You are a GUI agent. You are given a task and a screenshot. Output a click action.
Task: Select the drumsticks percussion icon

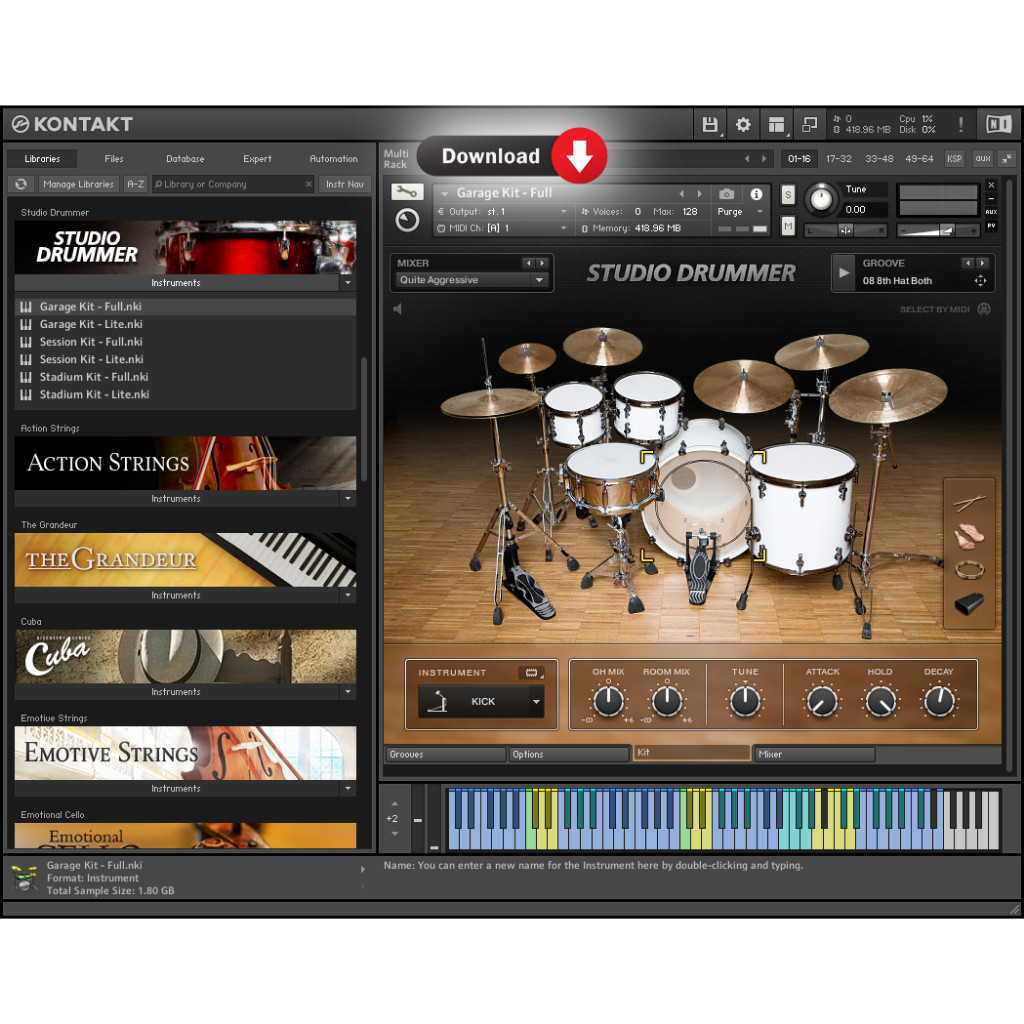[969, 502]
